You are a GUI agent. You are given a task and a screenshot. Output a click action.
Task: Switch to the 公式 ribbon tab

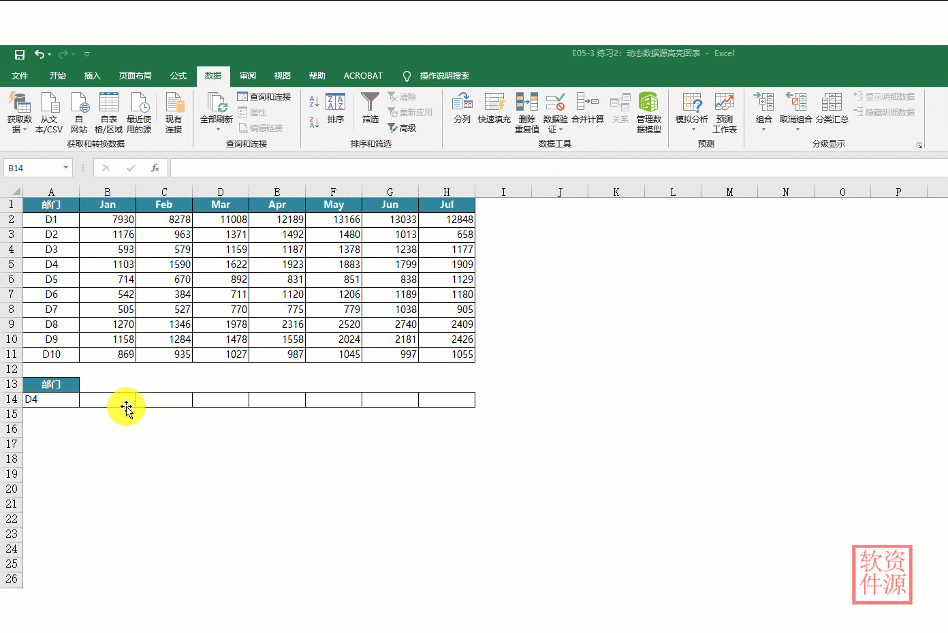pos(178,76)
